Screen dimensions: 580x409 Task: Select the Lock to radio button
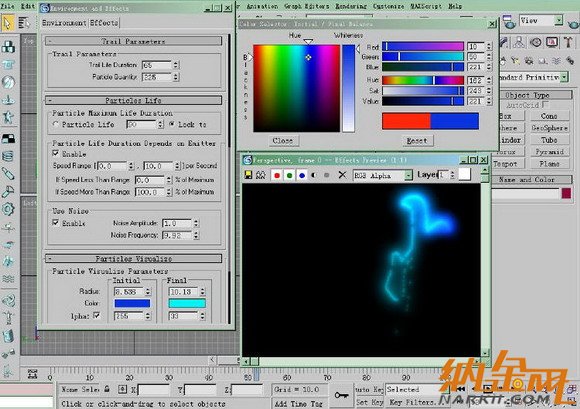[172, 124]
